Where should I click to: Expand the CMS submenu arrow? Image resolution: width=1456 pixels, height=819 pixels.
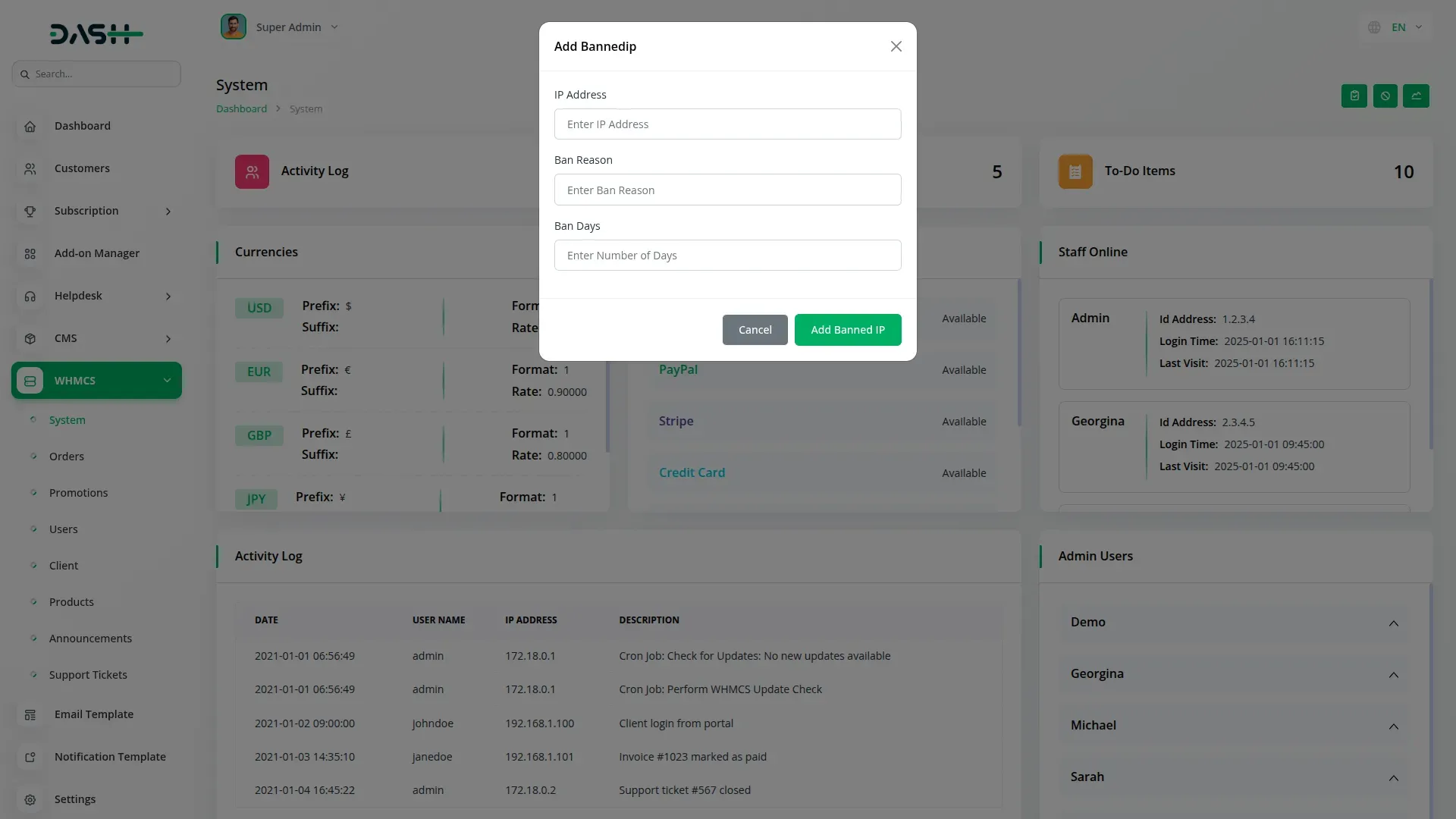click(x=168, y=339)
